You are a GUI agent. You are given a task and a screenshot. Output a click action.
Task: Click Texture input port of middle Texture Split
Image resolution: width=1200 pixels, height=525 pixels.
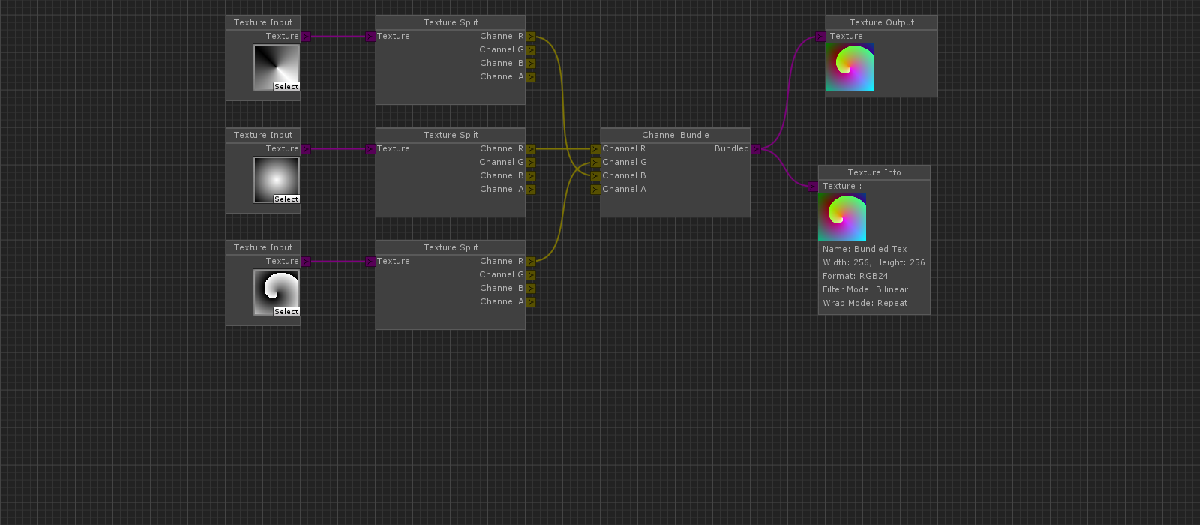(x=370, y=149)
